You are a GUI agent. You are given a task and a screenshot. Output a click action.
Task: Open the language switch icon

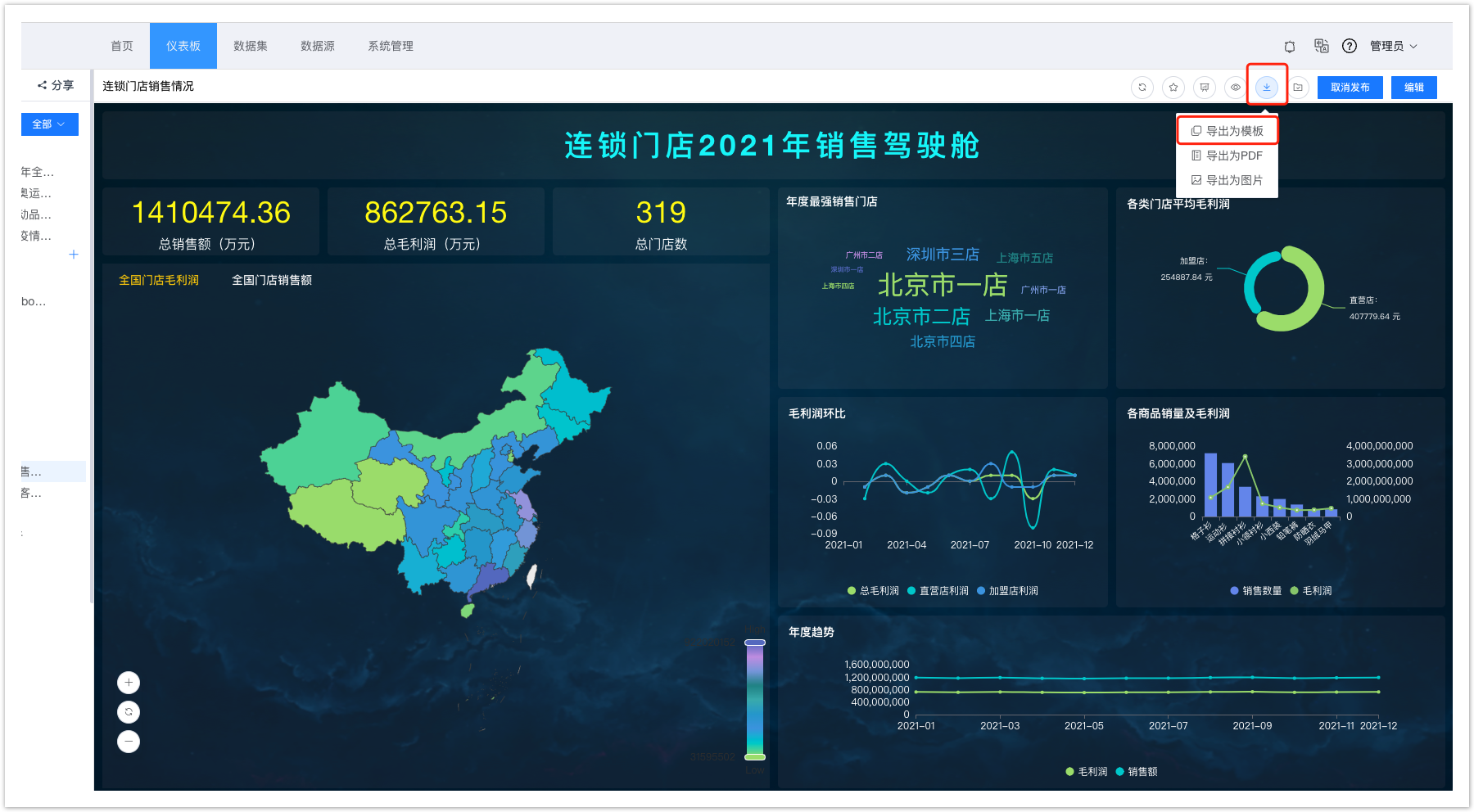[x=1321, y=46]
